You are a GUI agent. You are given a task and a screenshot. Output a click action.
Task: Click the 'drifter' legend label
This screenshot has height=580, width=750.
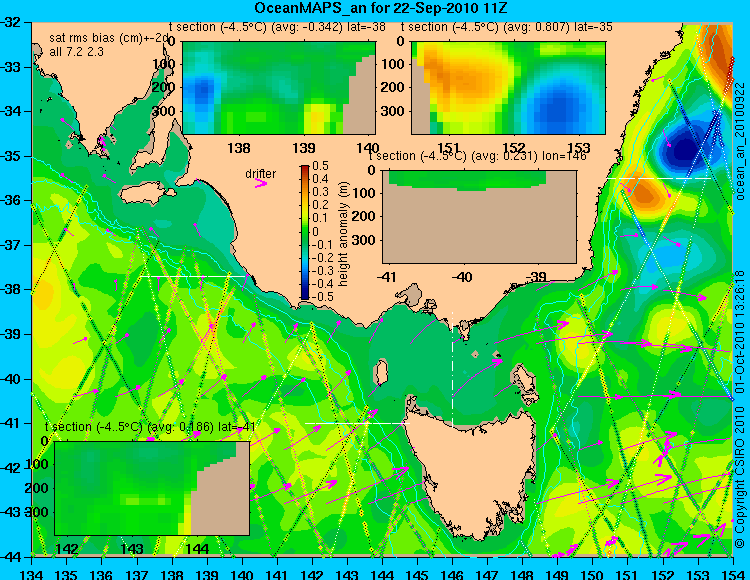[261, 174]
